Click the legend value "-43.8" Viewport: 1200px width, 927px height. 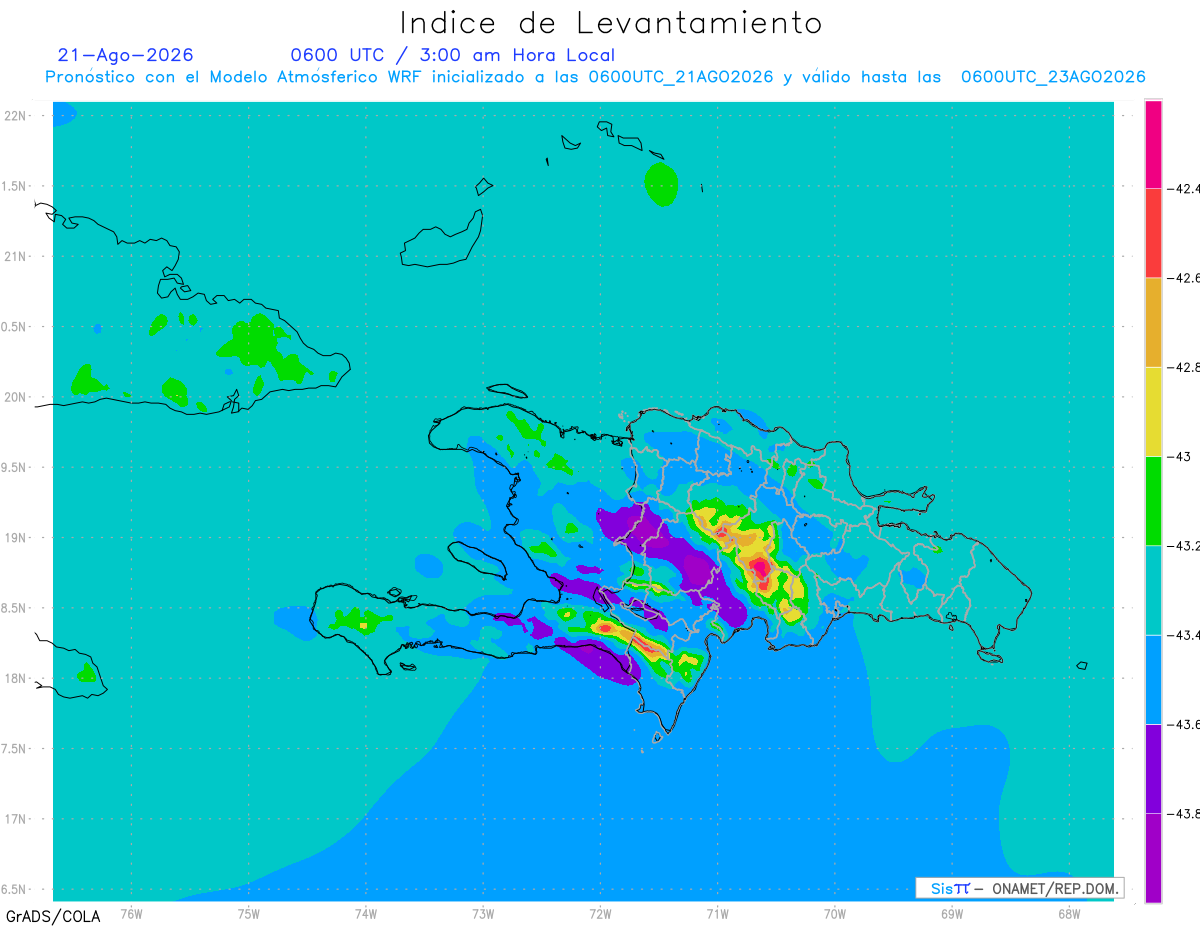[x=1183, y=814]
